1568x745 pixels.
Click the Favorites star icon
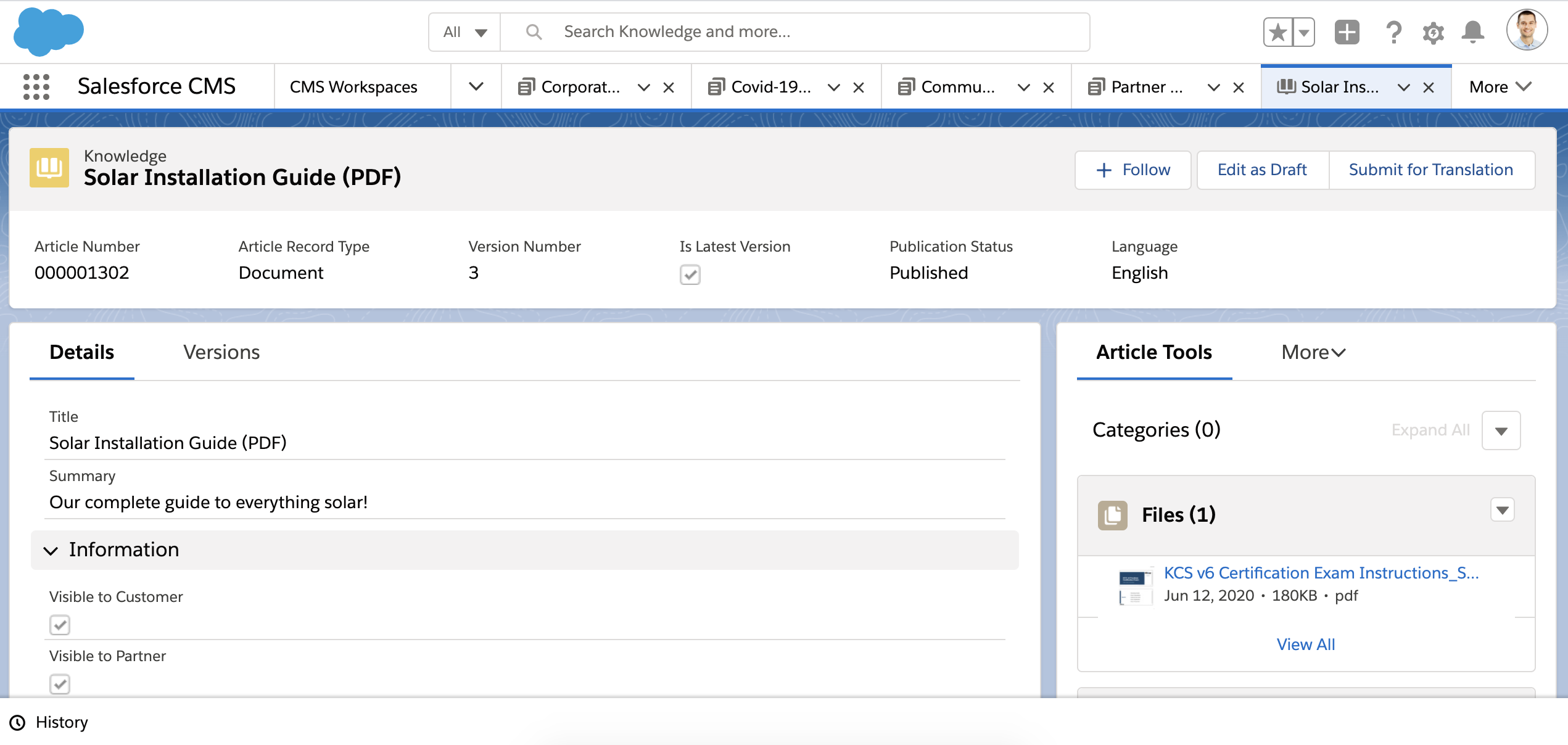coord(1278,32)
